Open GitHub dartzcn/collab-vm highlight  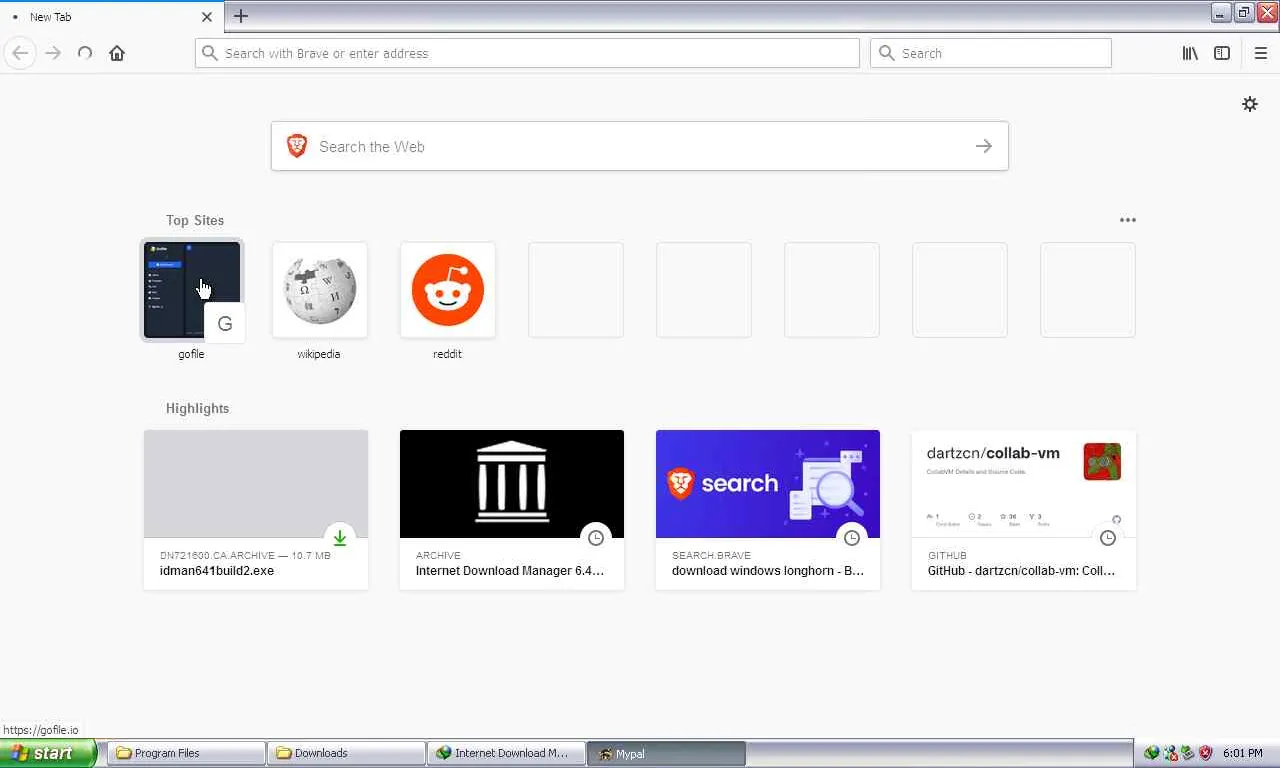point(1024,510)
